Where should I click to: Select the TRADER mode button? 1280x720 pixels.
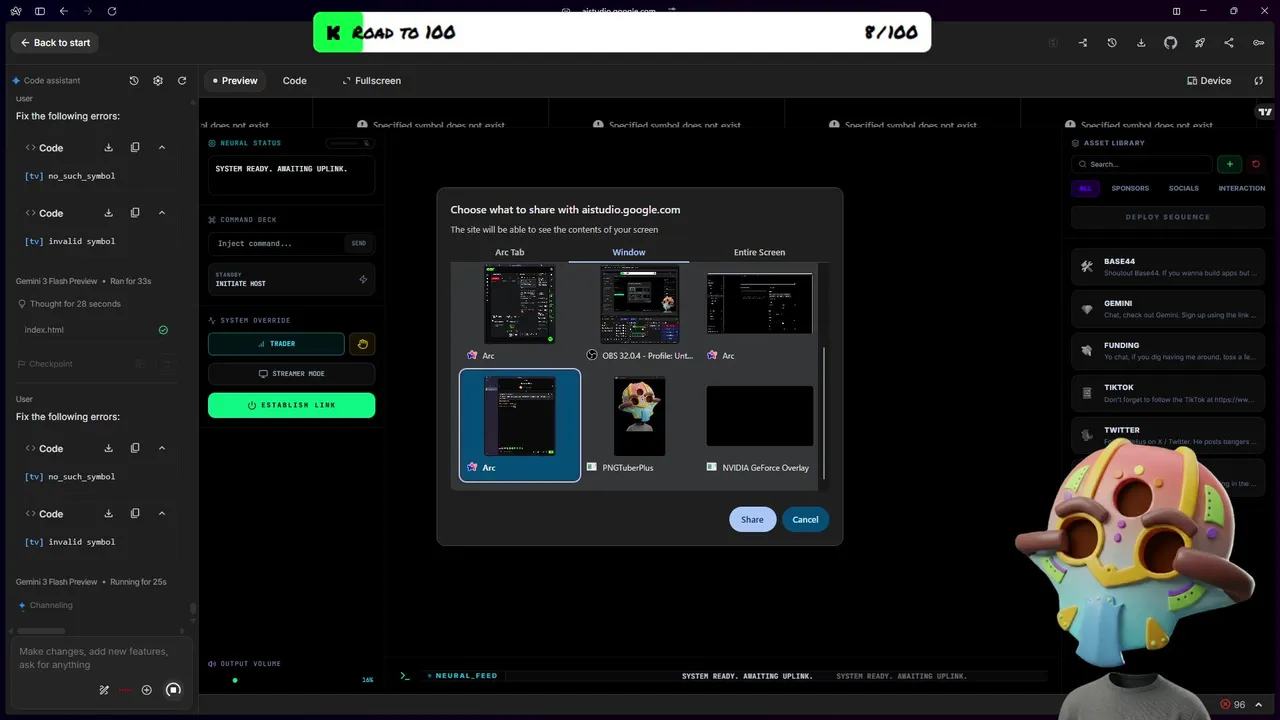point(276,344)
